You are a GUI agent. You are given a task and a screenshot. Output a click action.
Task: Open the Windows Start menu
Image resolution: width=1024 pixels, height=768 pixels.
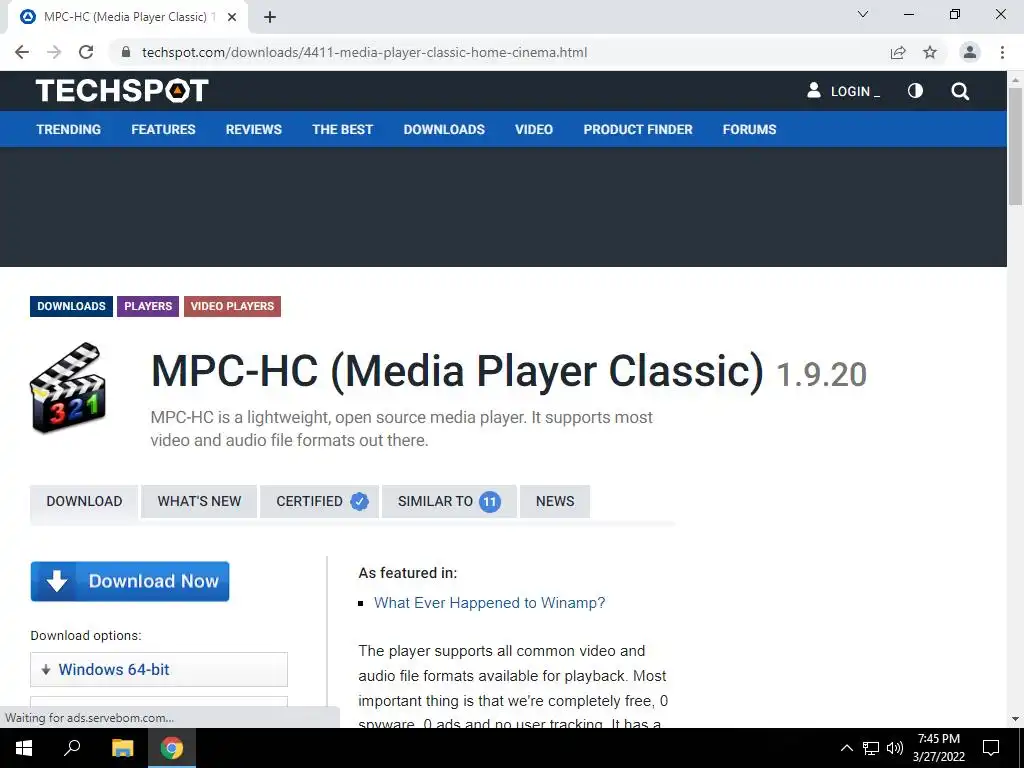click(24, 748)
